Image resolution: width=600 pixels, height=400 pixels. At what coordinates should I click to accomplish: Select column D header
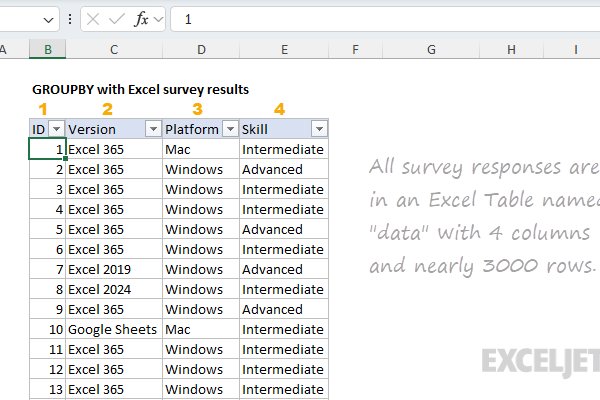coord(201,49)
